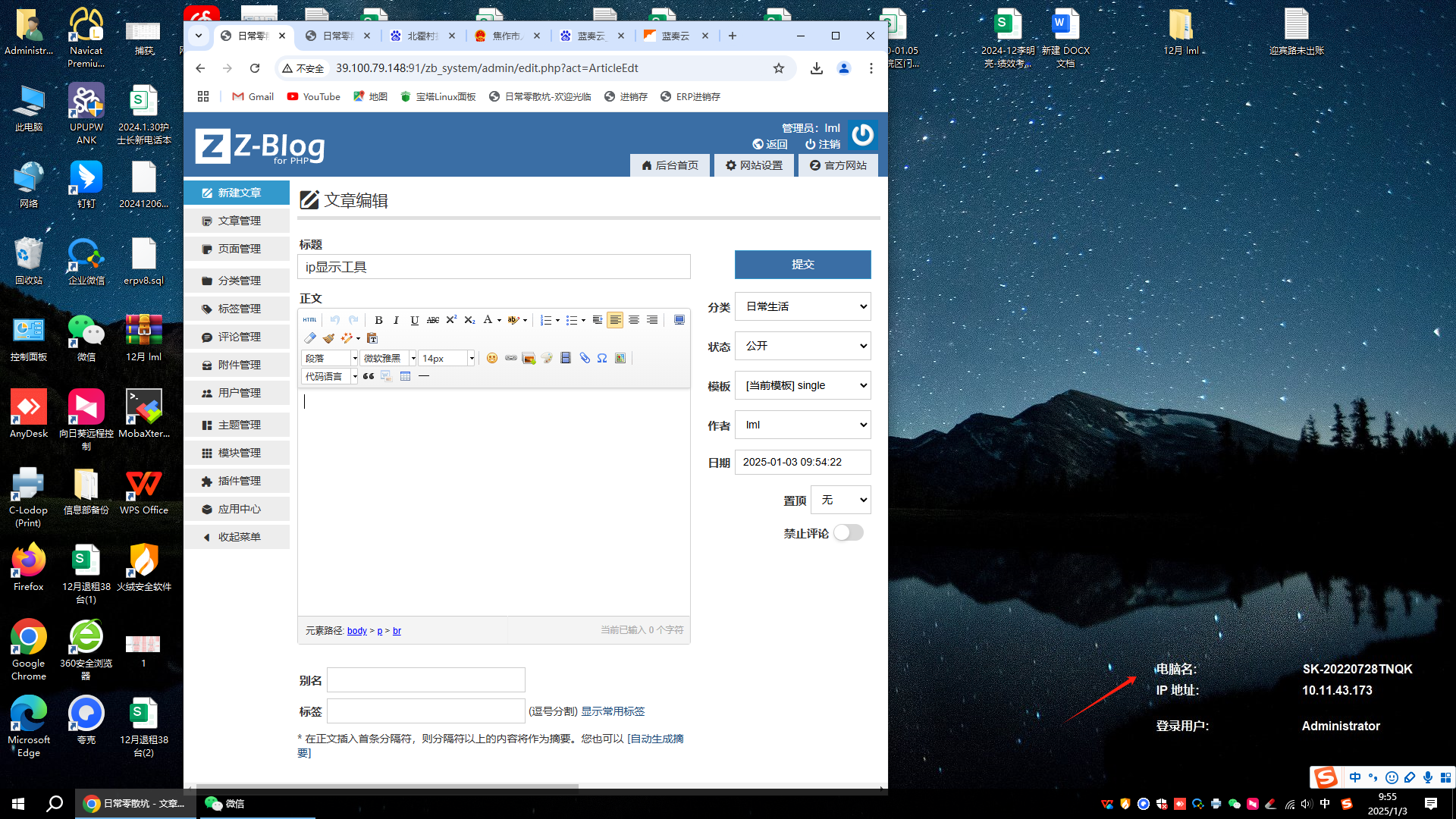The width and height of the screenshot is (1456, 819).
Task: Click the blockquote quotation icon
Action: coord(369,376)
